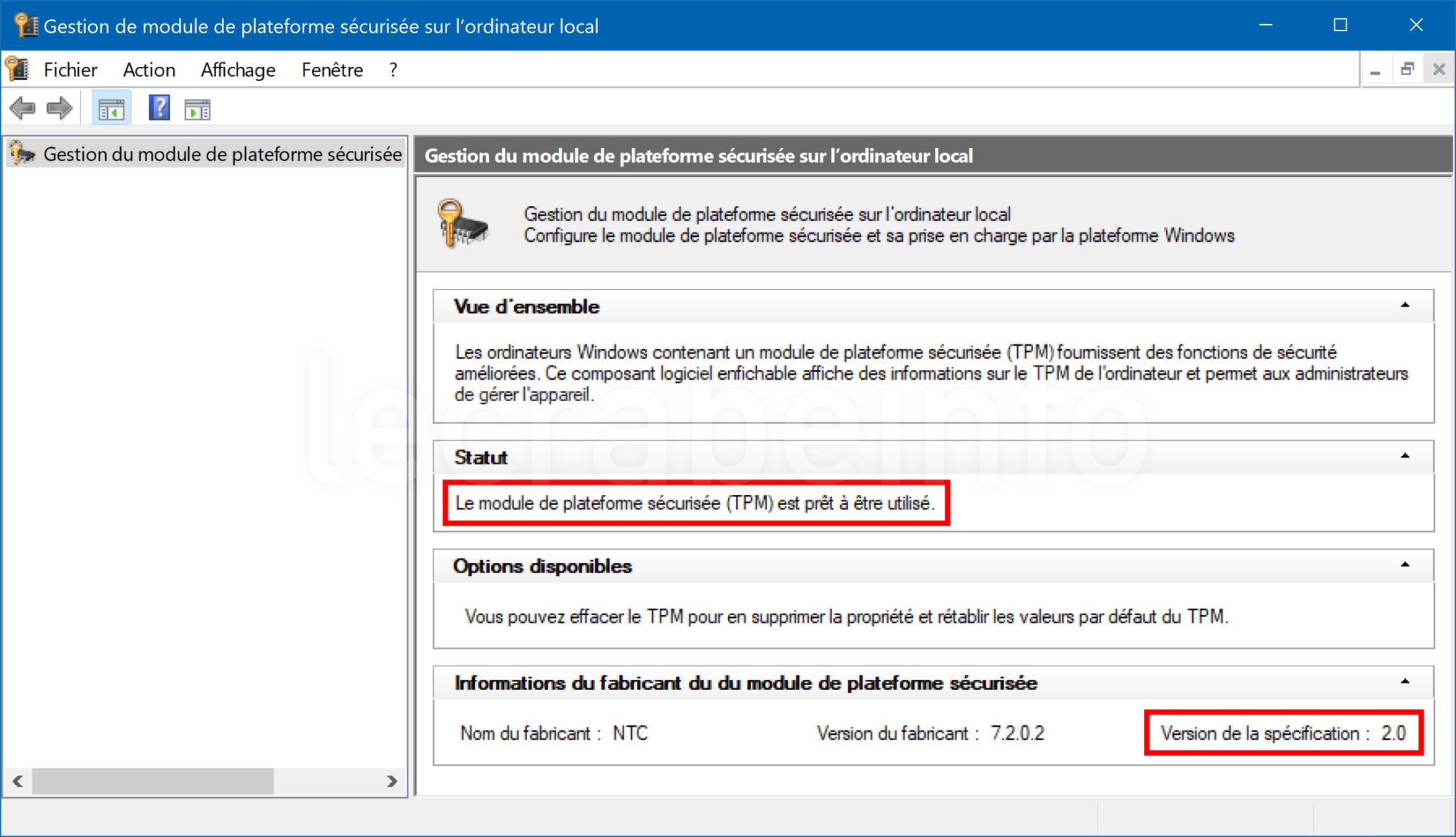Open Help via the blue question mark icon
The width and height of the screenshot is (1456, 837).
tap(159, 108)
